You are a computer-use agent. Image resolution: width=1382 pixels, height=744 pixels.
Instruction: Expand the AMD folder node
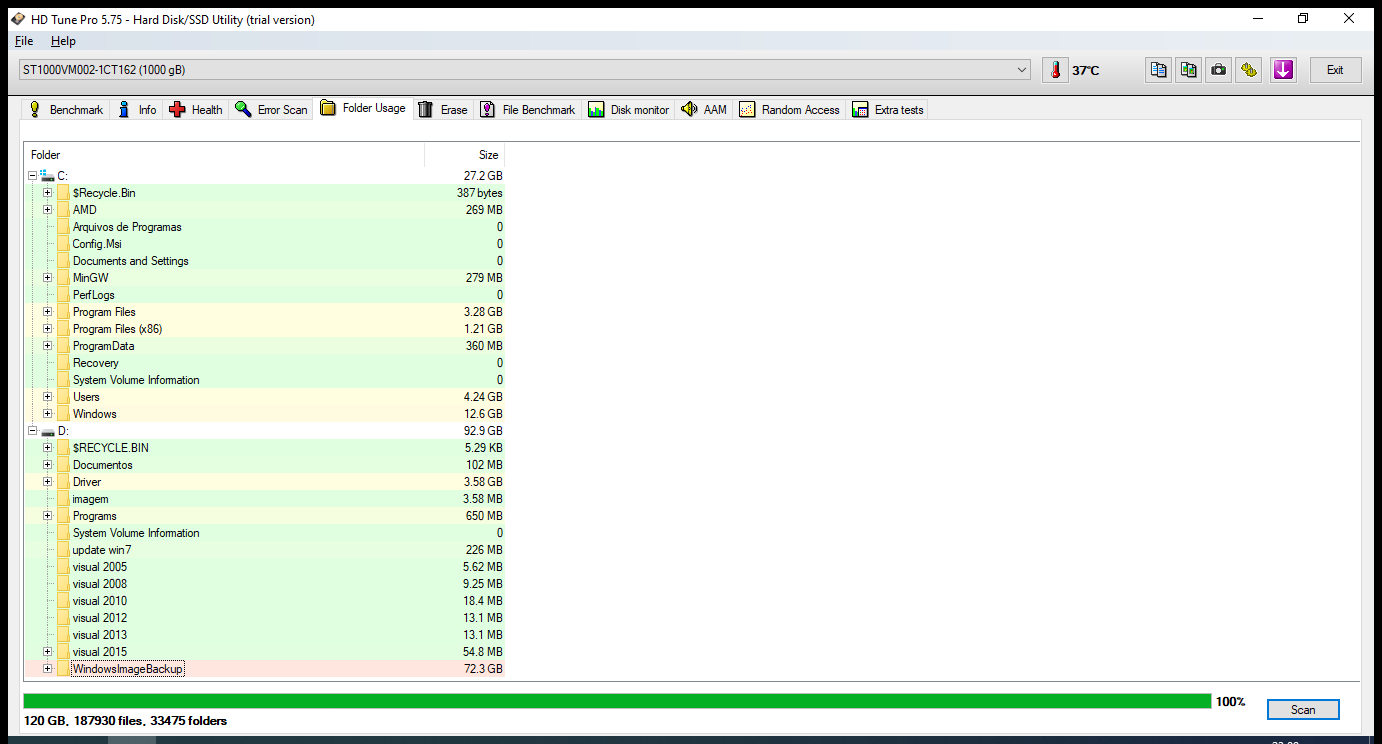(x=47, y=210)
